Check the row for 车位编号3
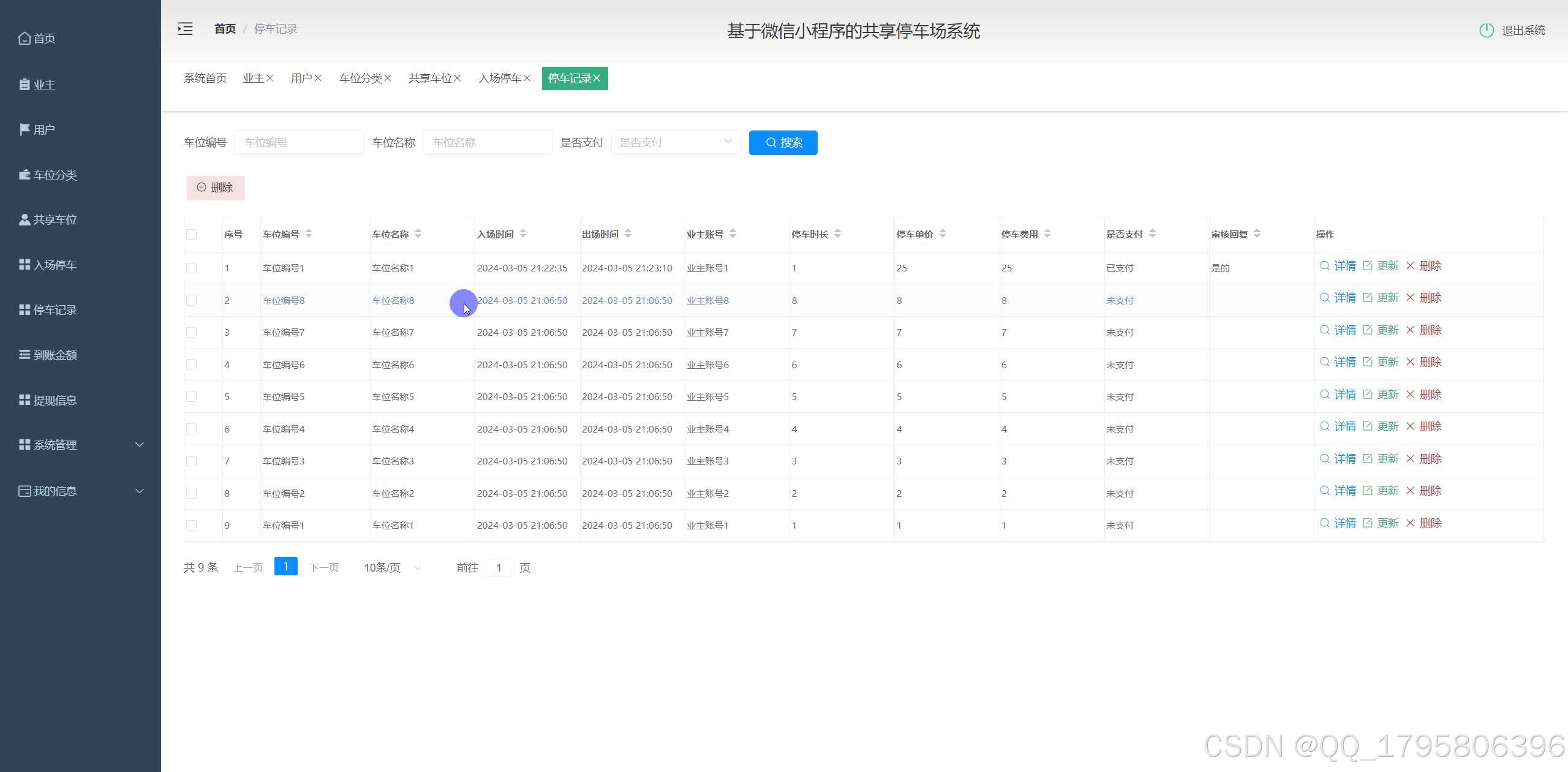This screenshot has width=1568, height=772. 192,461
